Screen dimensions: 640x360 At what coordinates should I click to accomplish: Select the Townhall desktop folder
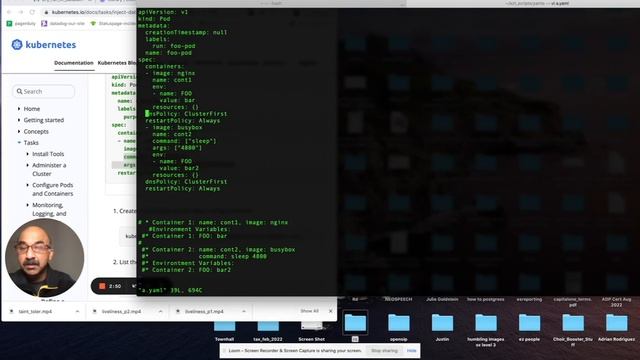click(x=224, y=331)
